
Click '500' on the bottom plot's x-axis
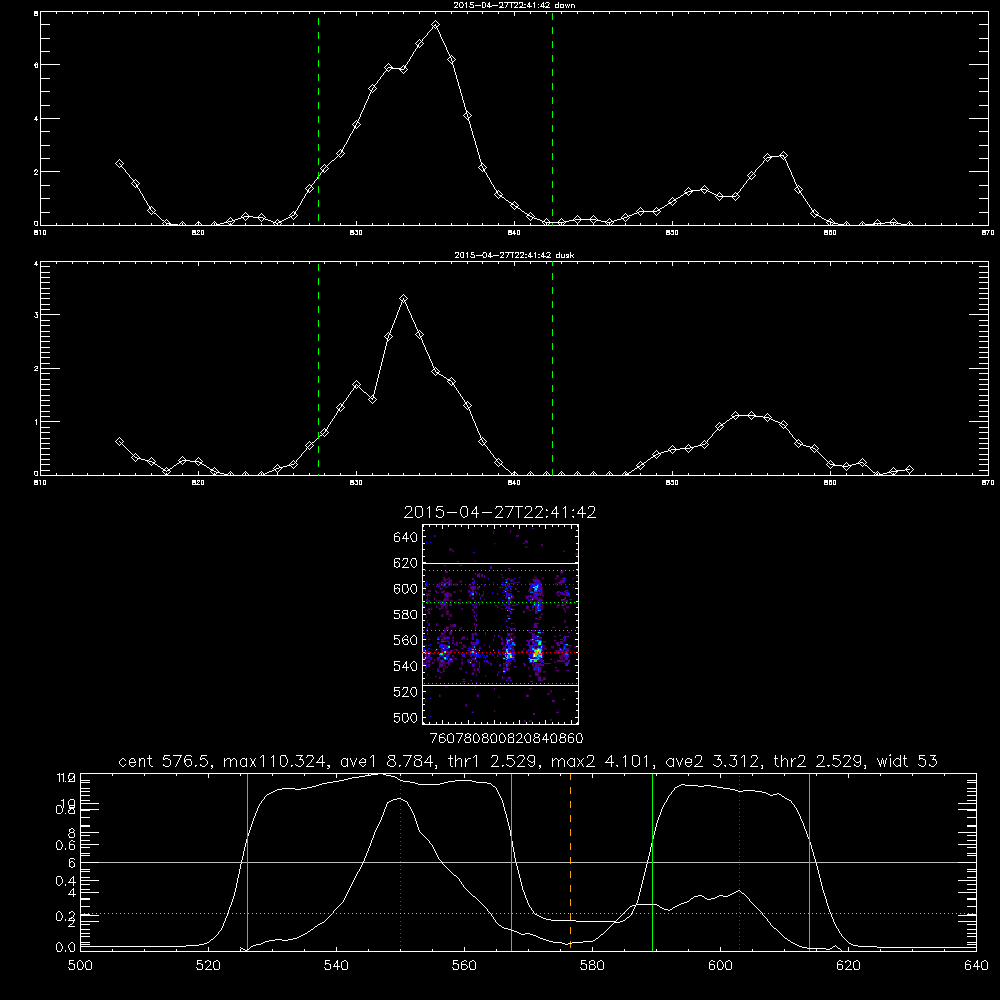click(80, 966)
